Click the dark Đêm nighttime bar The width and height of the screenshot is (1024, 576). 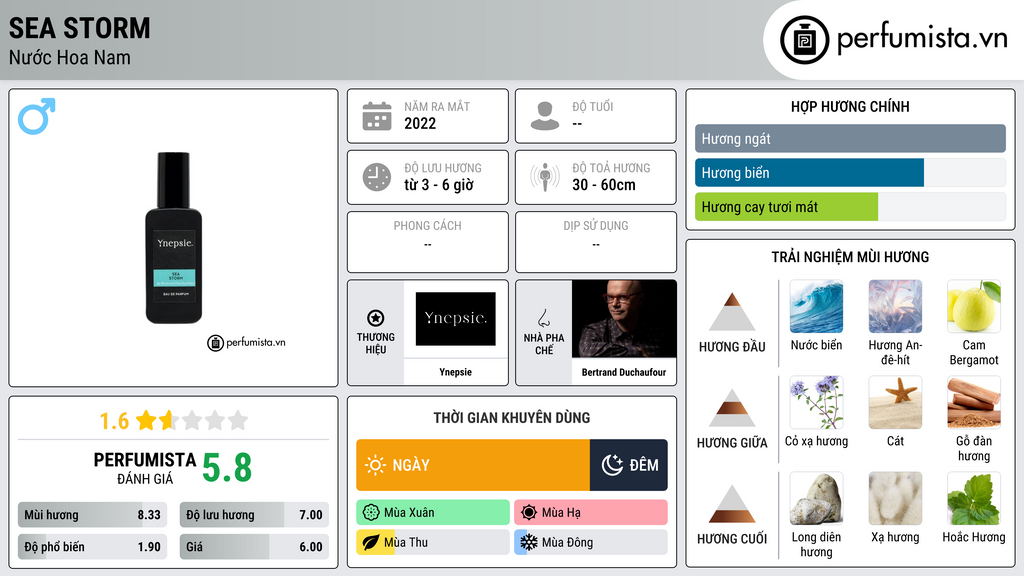point(629,465)
